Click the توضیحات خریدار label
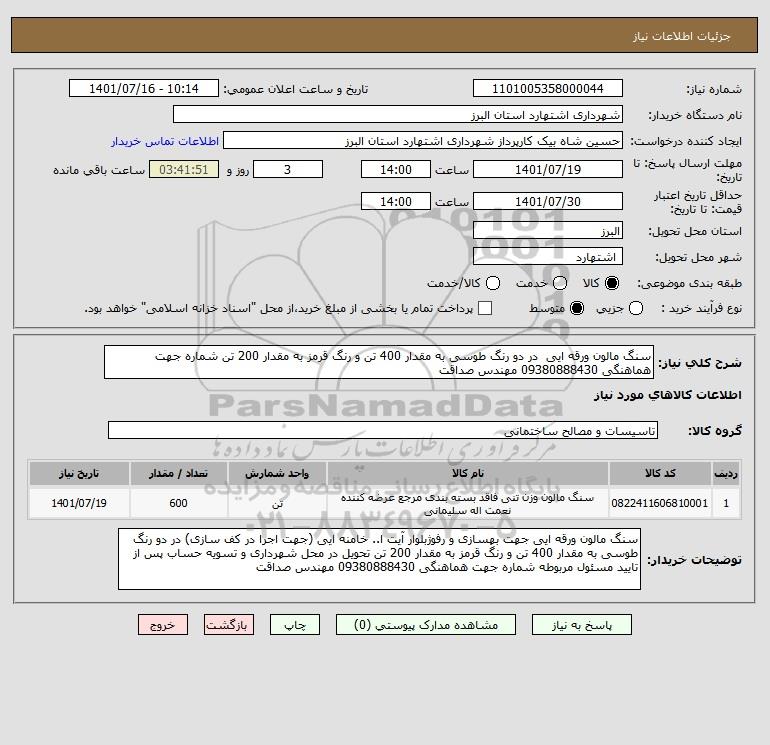This screenshot has width=770, height=745. (694, 560)
